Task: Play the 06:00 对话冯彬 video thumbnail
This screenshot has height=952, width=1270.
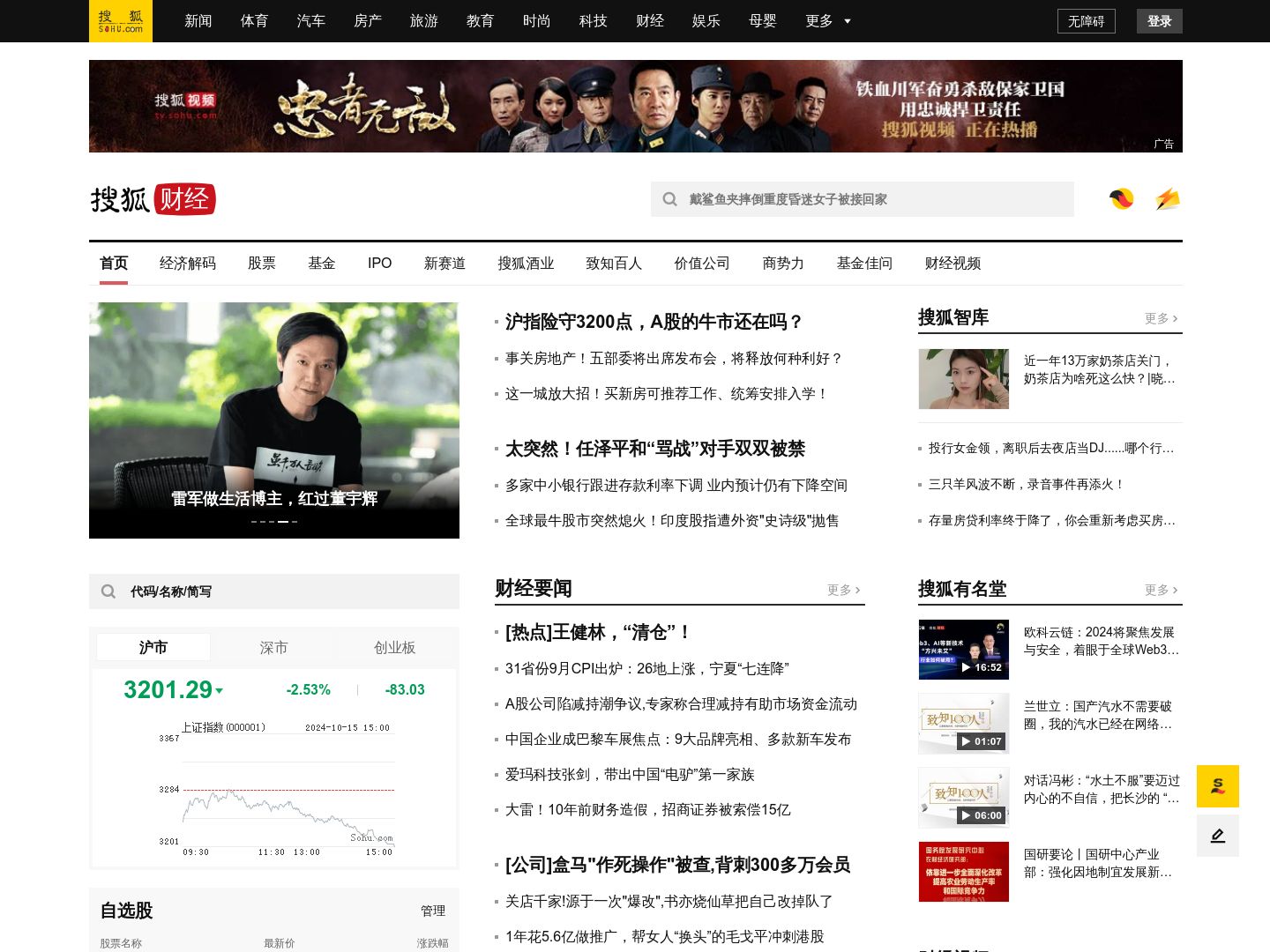Action: 964,798
